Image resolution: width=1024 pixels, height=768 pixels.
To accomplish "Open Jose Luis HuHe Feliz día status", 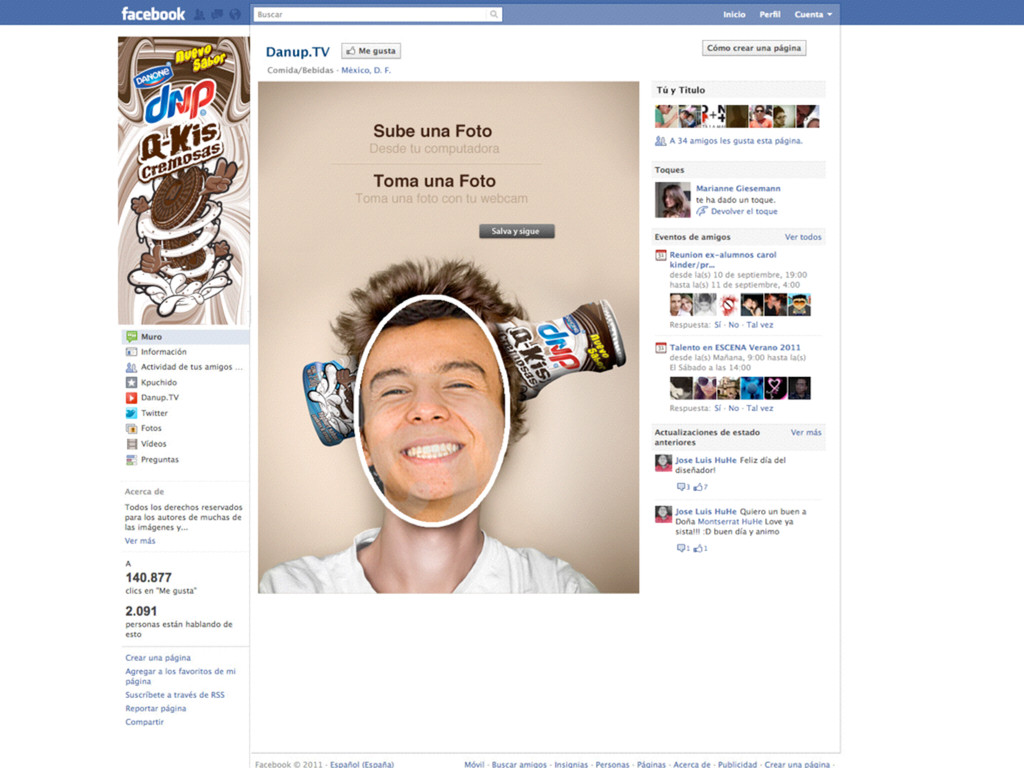I will tap(705, 460).
